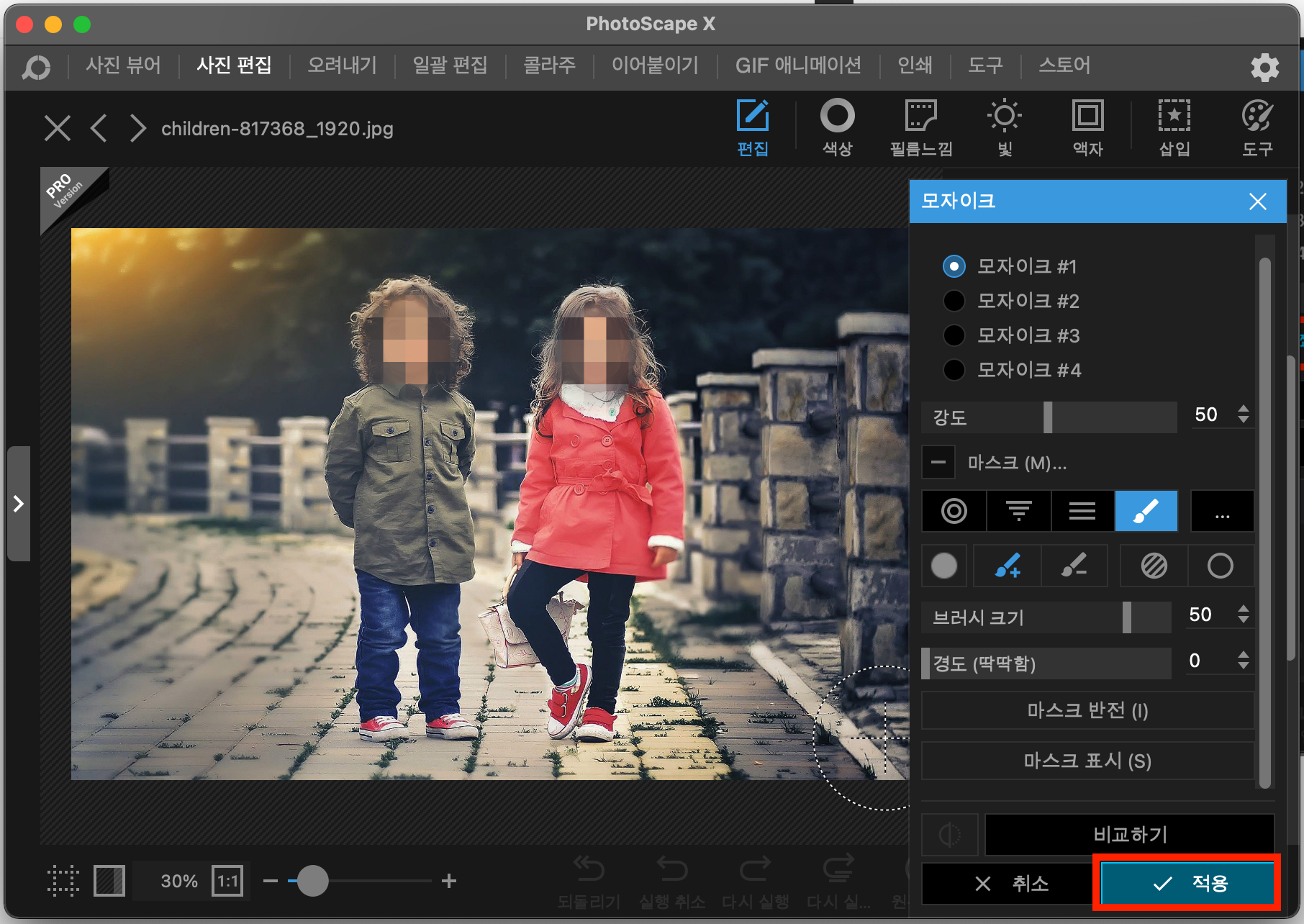Toggle the background pattern square icon

(x=109, y=881)
